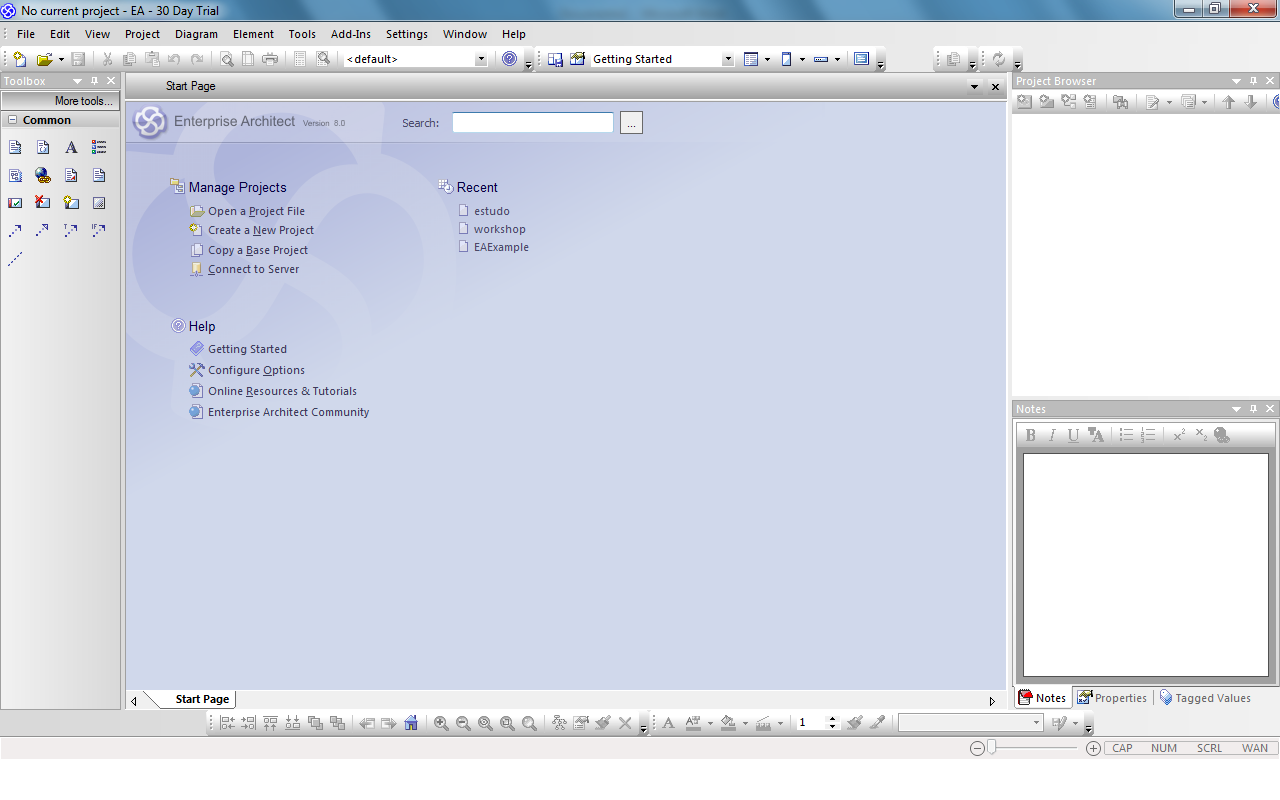
Task: Toggle auto-hide pin on Notes panel
Action: coord(1253,409)
